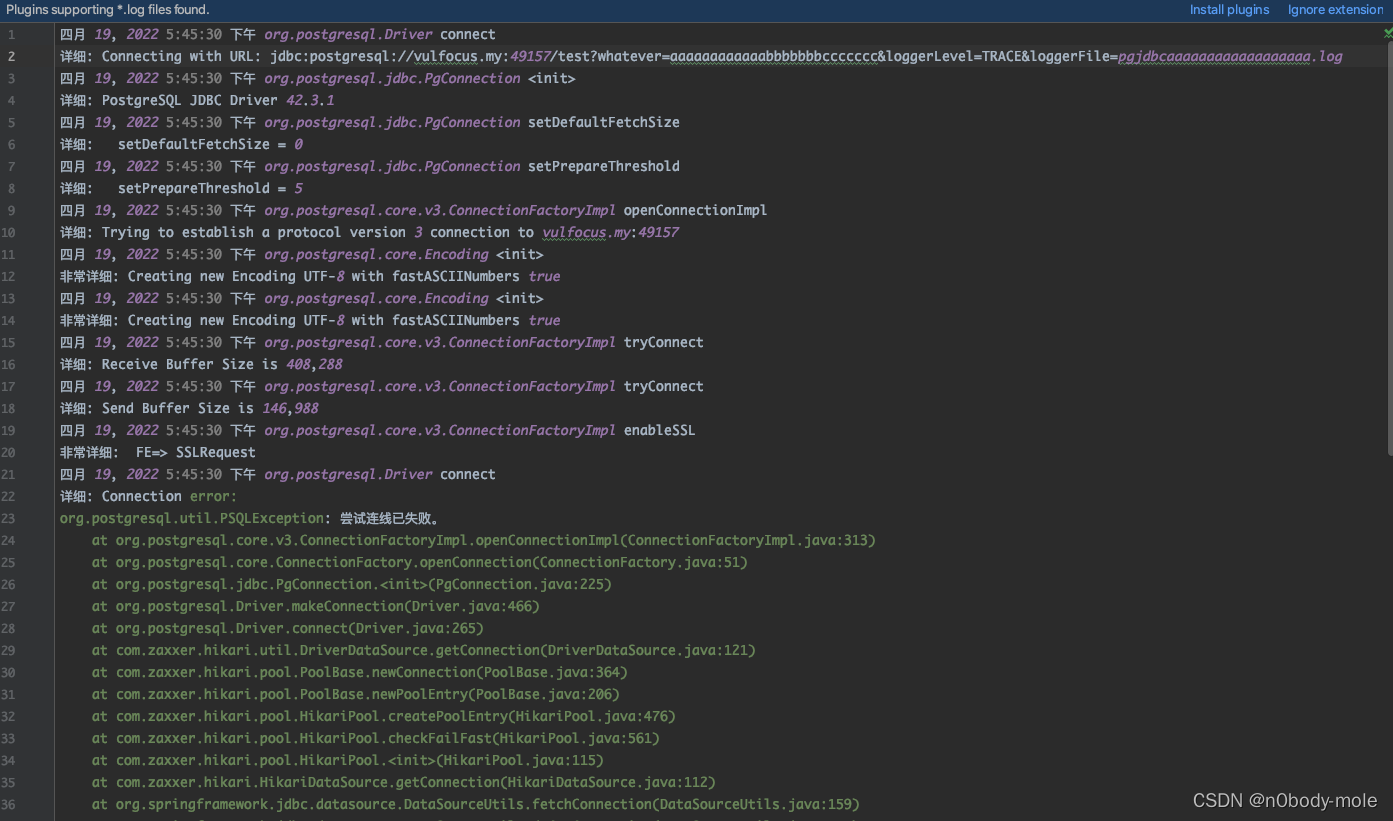Click the Install plugins link
The width and height of the screenshot is (1393, 821).
click(1229, 9)
